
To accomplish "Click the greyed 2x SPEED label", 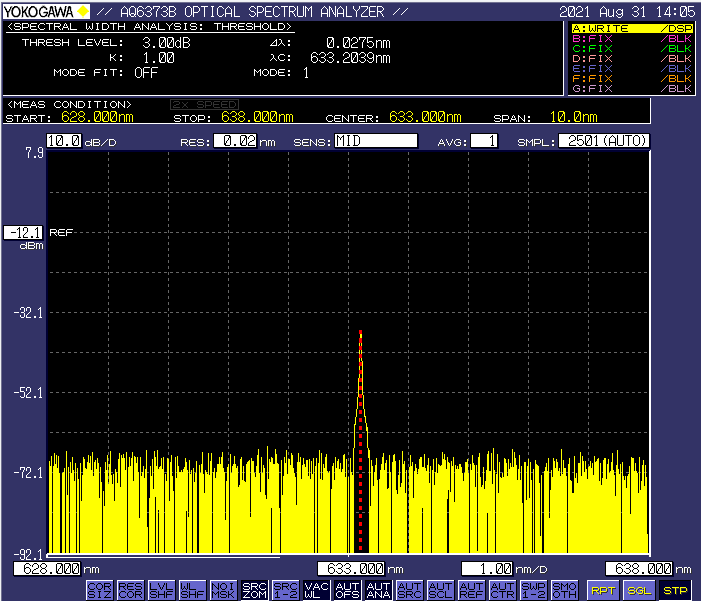I will [x=205, y=105].
